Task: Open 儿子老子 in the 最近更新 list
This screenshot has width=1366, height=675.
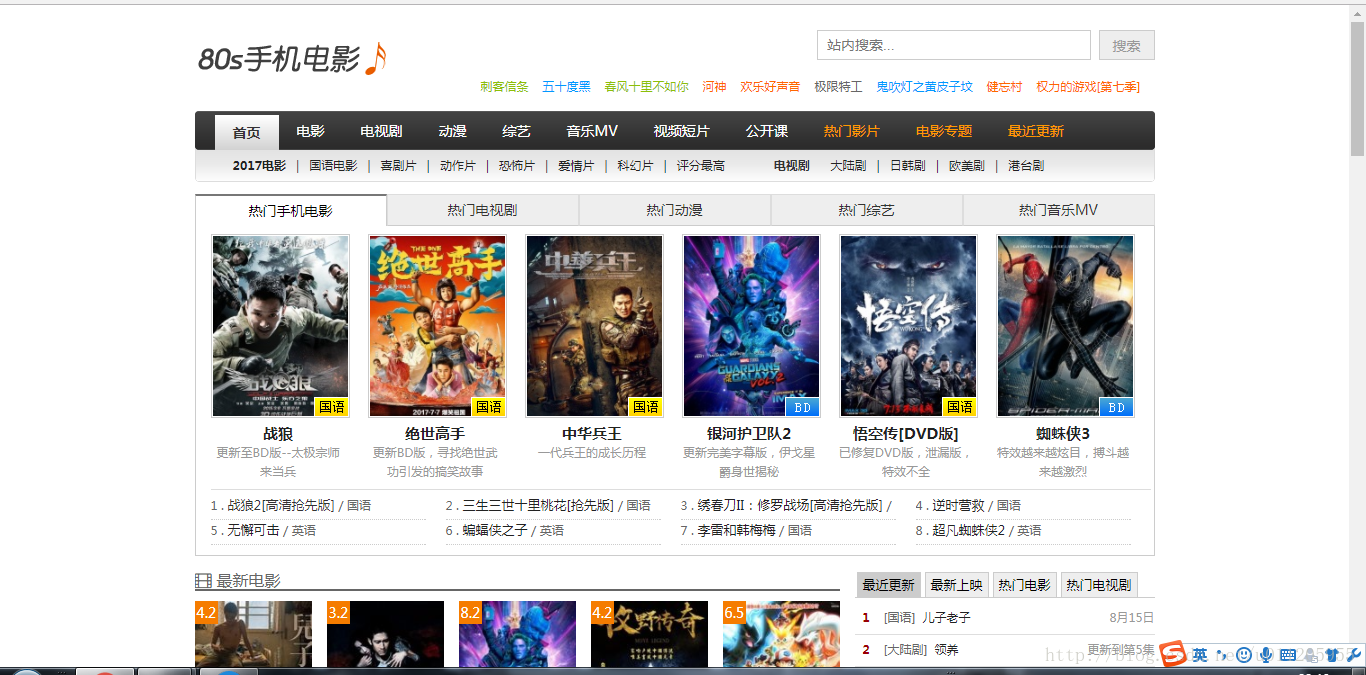Action: coord(946,618)
